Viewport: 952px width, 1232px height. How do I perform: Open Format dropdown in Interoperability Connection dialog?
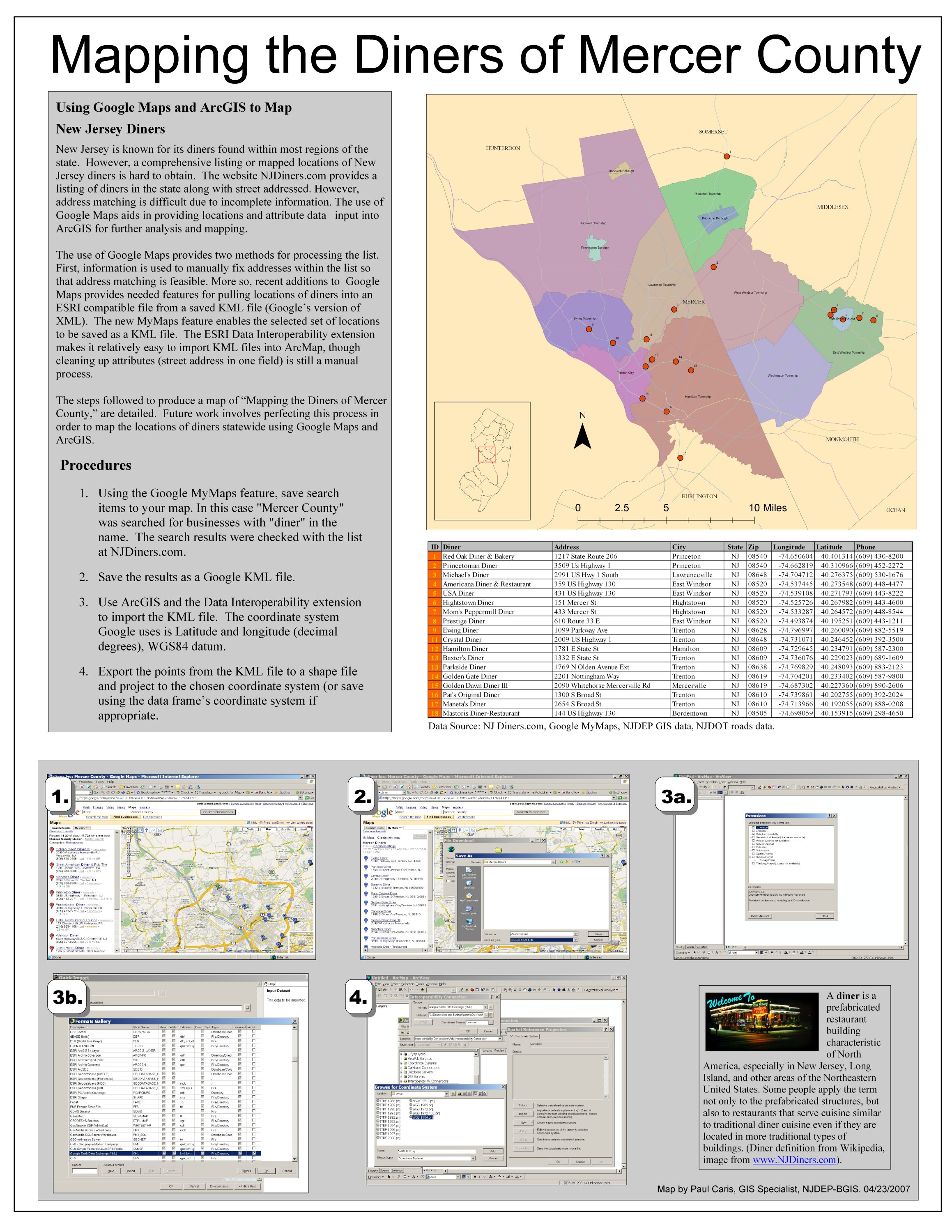pyautogui.click(x=458, y=1007)
